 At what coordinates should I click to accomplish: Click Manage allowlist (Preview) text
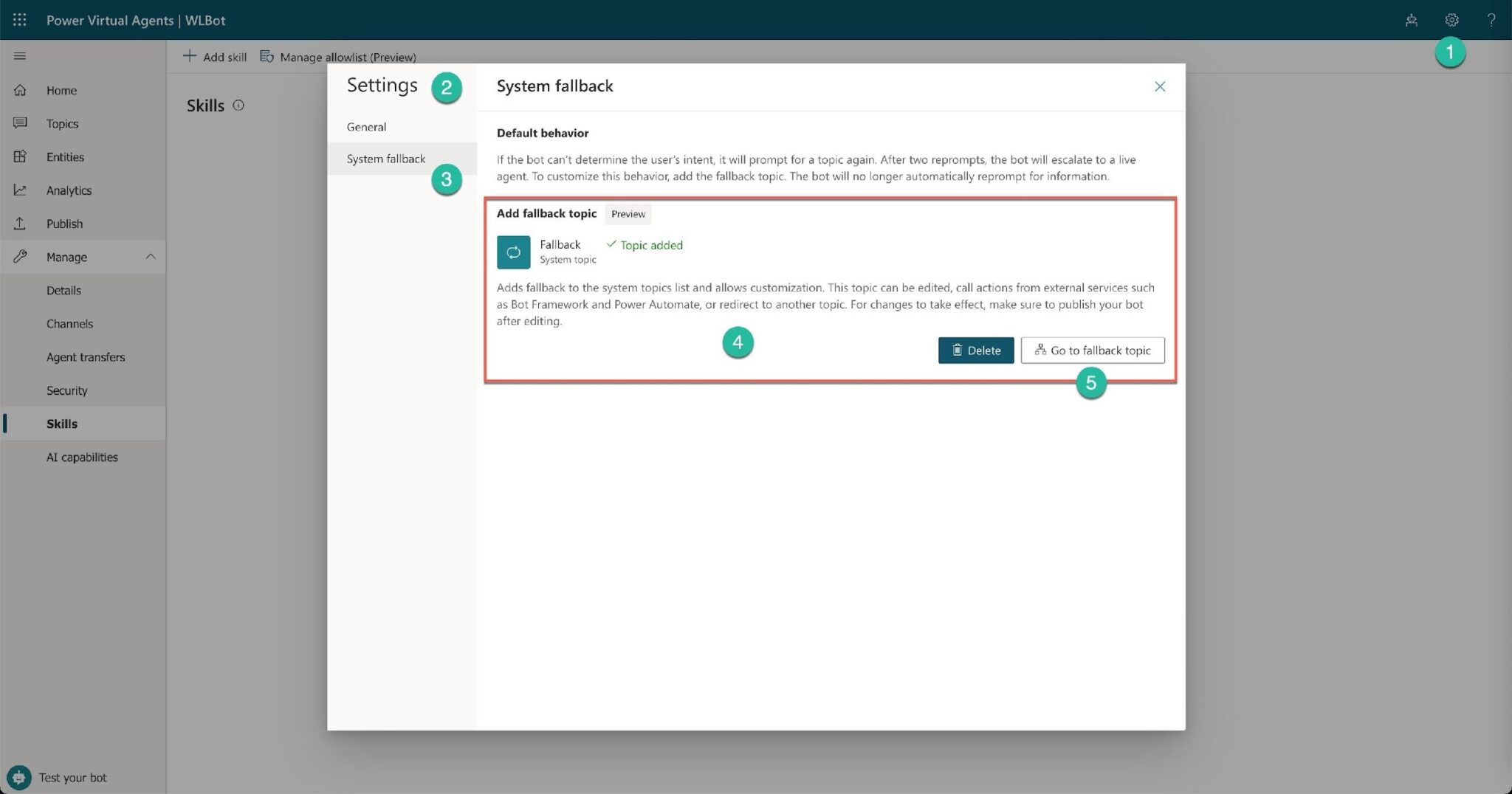(x=348, y=57)
